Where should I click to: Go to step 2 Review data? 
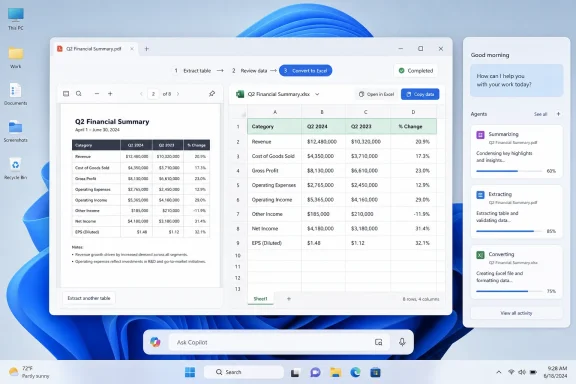(x=249, y=71)
